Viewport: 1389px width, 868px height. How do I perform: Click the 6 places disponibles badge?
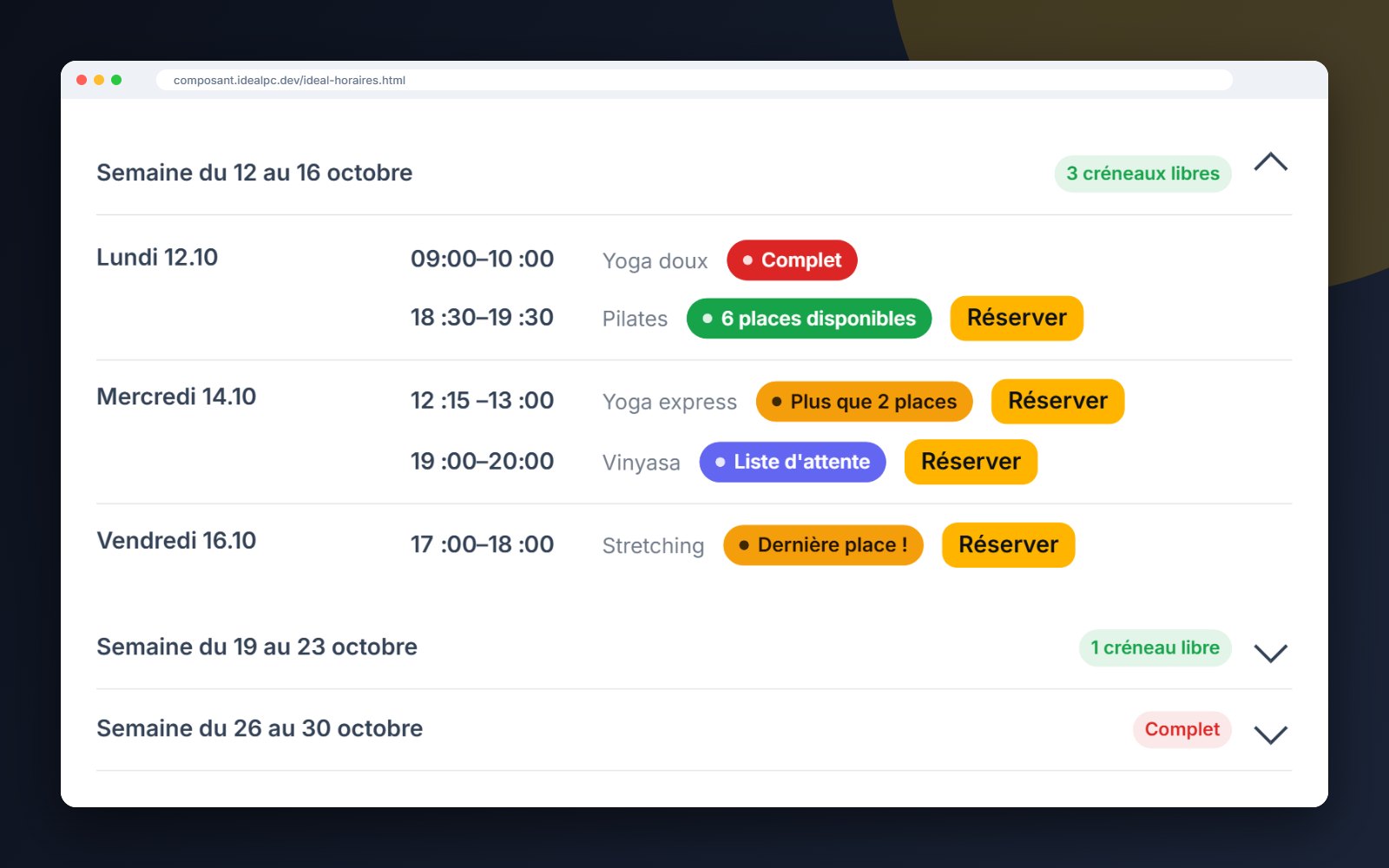point(809,319)
